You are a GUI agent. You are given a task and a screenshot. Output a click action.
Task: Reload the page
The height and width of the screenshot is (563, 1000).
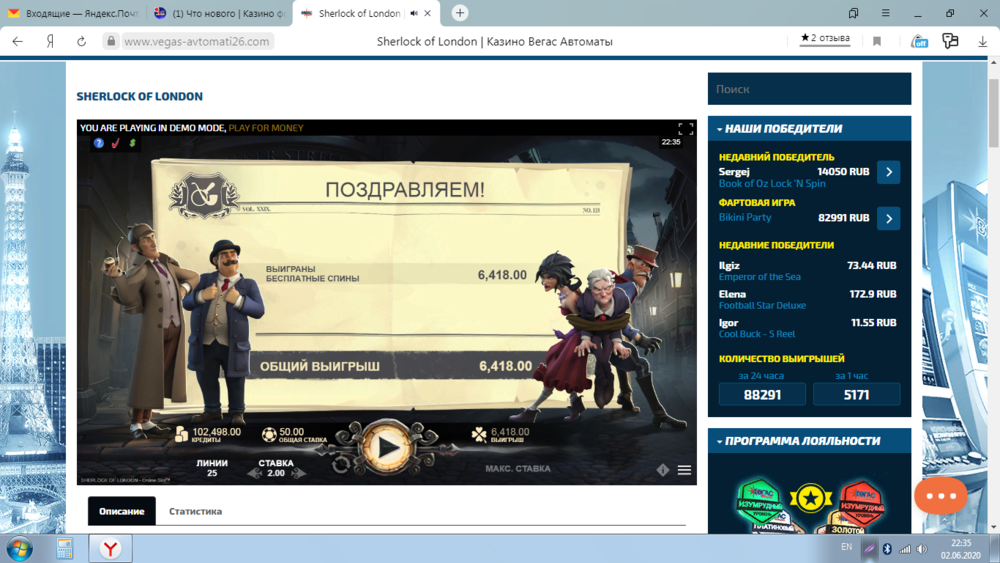click(x=81, y=41)
